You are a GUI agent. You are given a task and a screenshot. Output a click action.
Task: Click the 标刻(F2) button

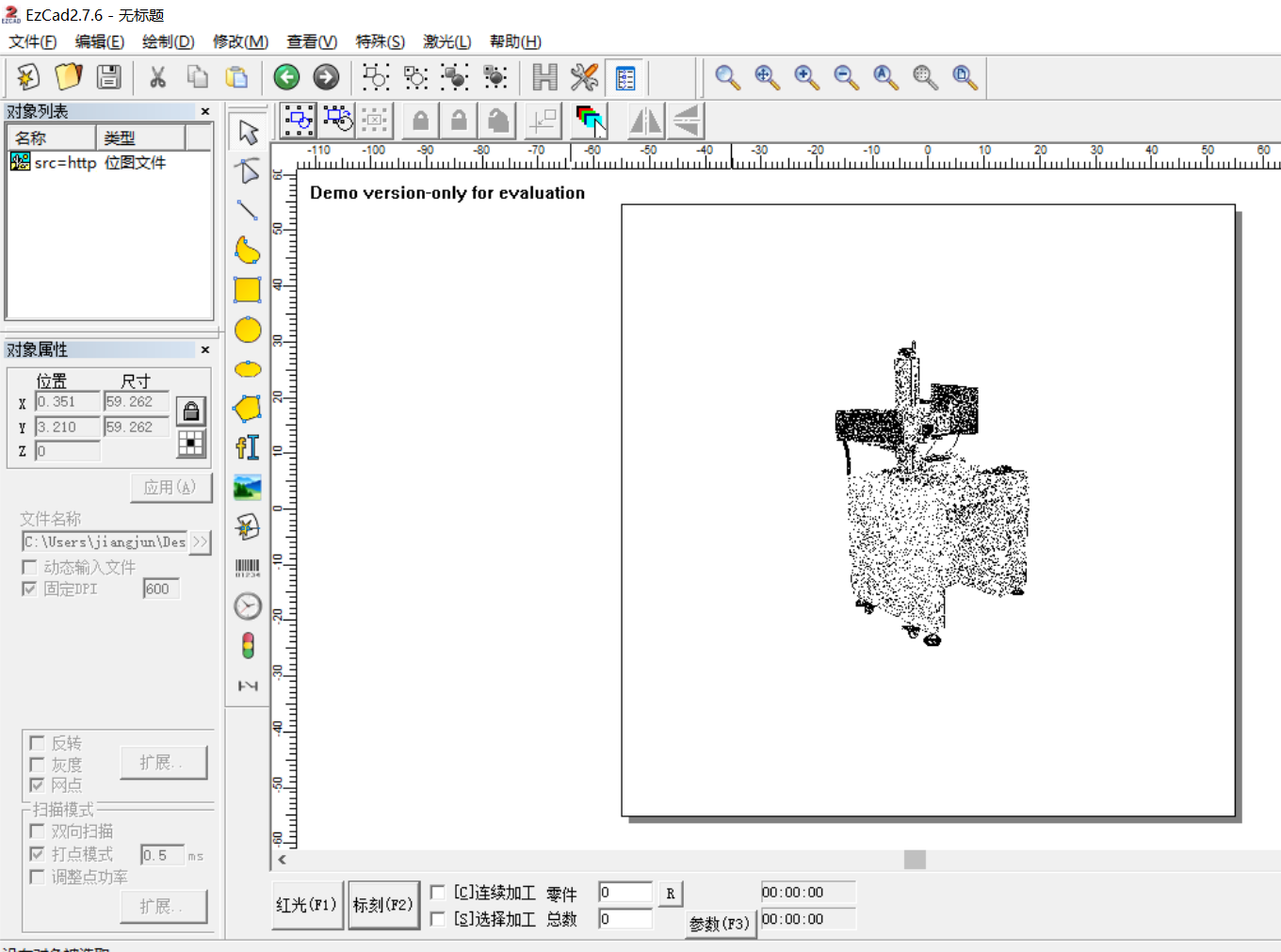[x=383, y=905]
